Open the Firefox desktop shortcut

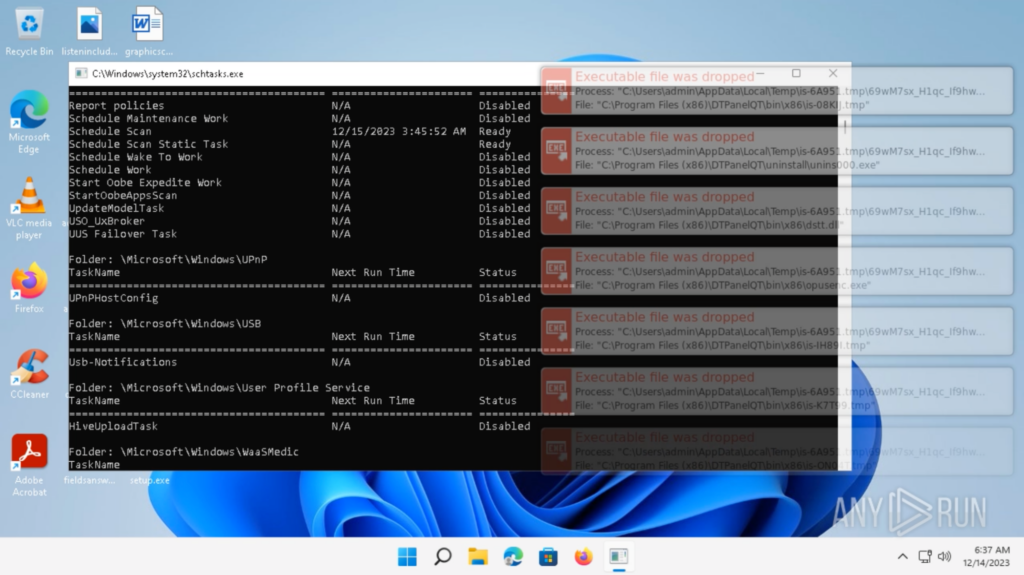pyautogui.click(x=29, y=286)
